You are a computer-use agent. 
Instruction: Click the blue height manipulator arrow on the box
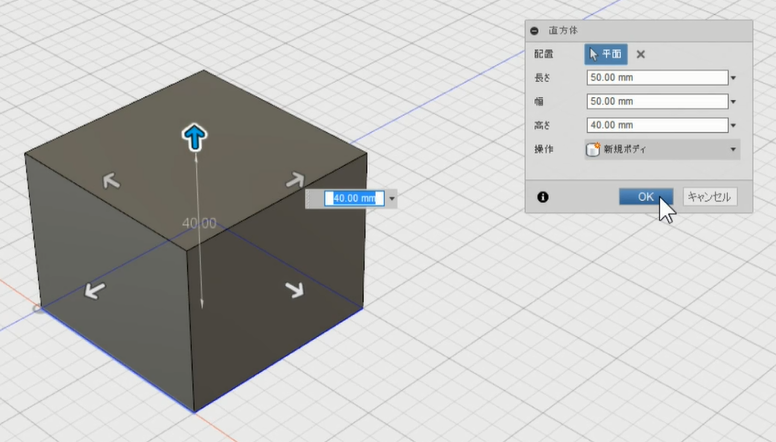(194, 137)
